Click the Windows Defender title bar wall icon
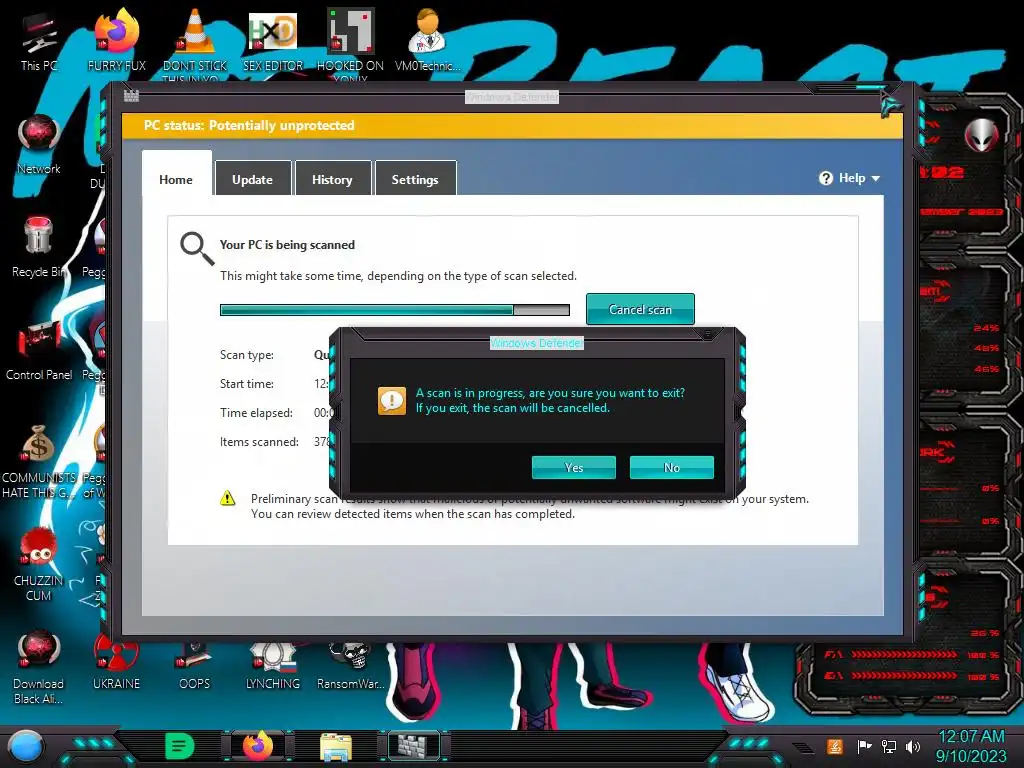 point(131,96)
